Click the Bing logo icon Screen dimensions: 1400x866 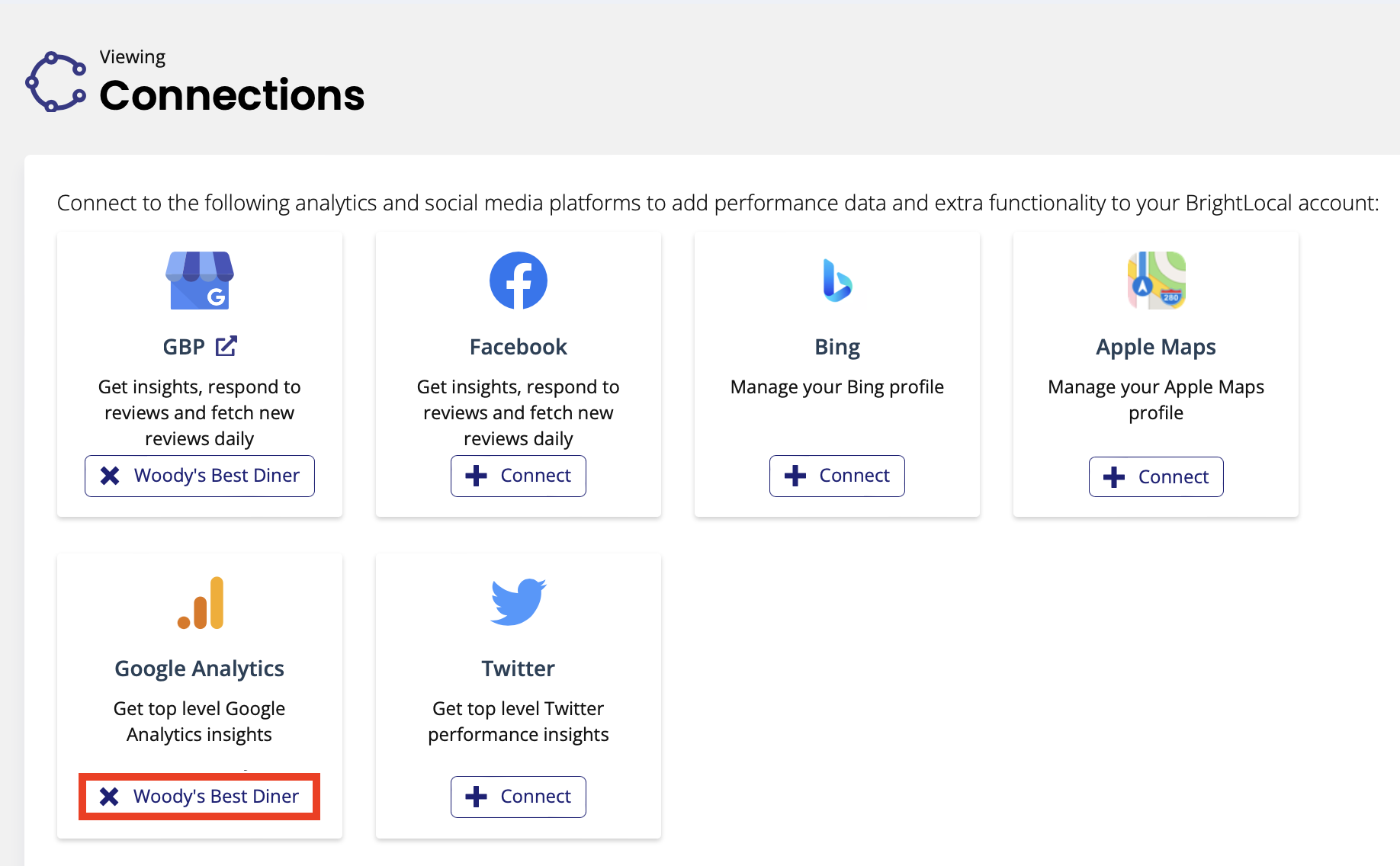[837, 281]
